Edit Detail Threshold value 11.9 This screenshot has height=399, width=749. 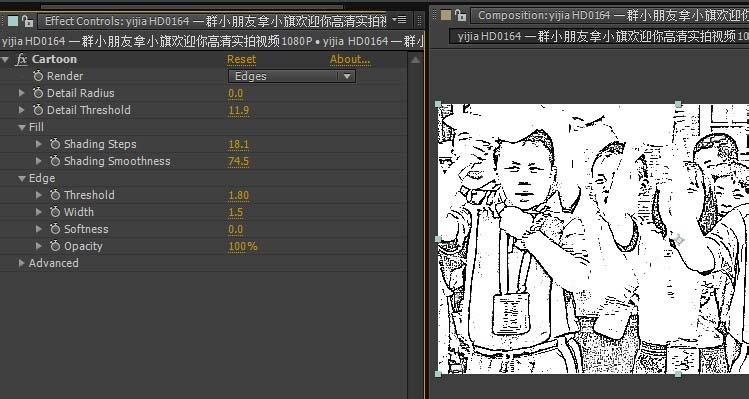[238, 110]
